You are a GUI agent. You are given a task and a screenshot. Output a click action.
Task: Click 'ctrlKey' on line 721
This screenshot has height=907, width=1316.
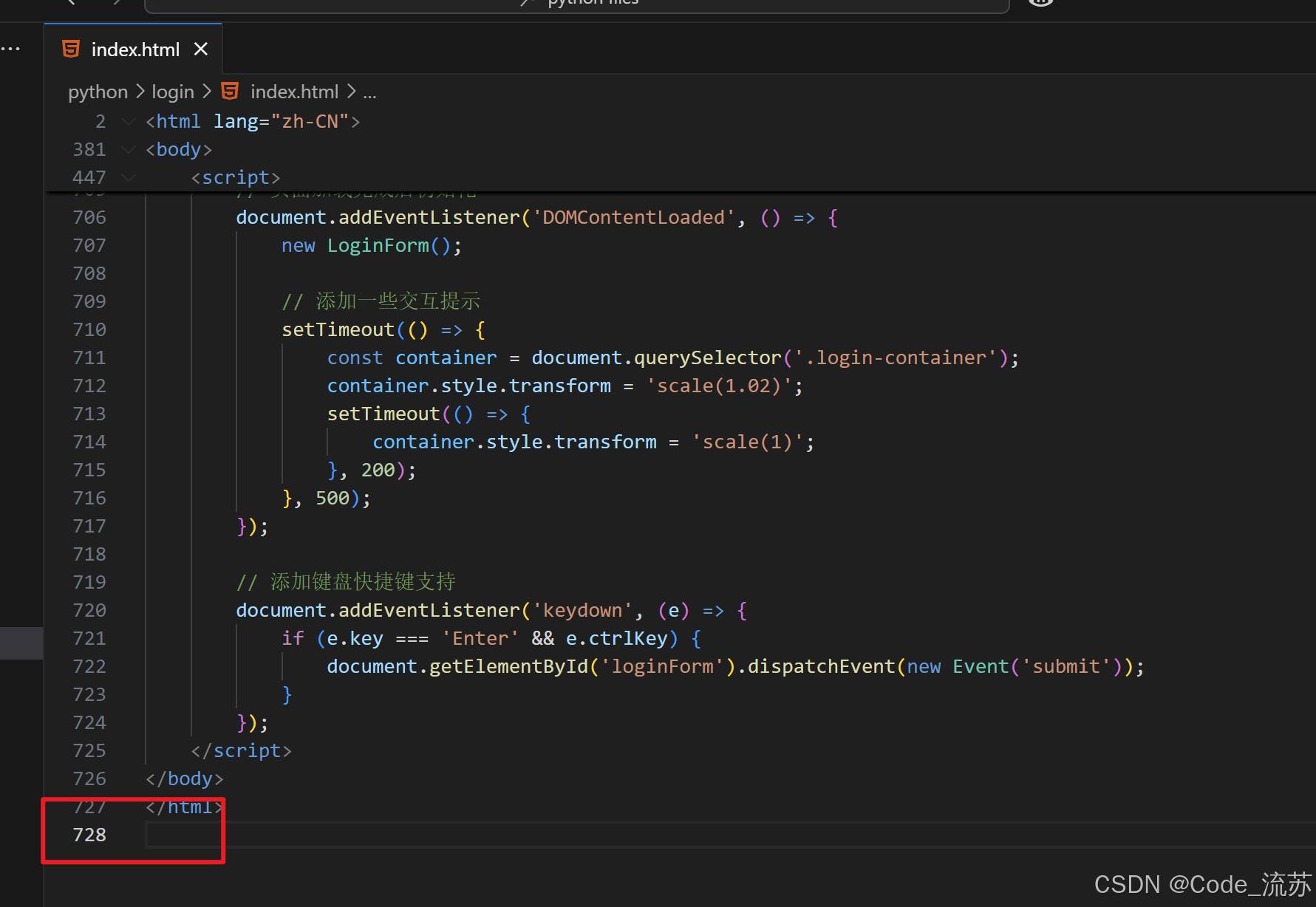[x=628, y=638]
